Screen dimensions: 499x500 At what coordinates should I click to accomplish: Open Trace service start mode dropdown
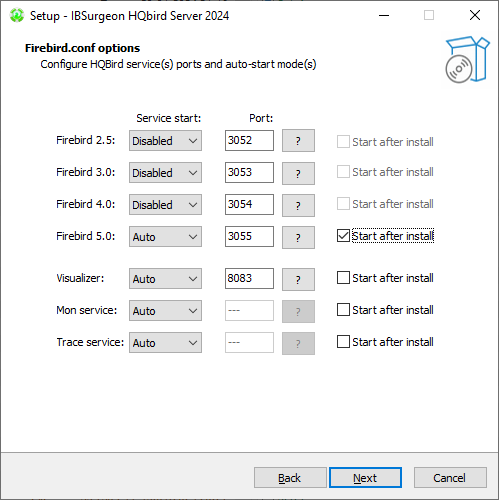(x=165, y=343)
